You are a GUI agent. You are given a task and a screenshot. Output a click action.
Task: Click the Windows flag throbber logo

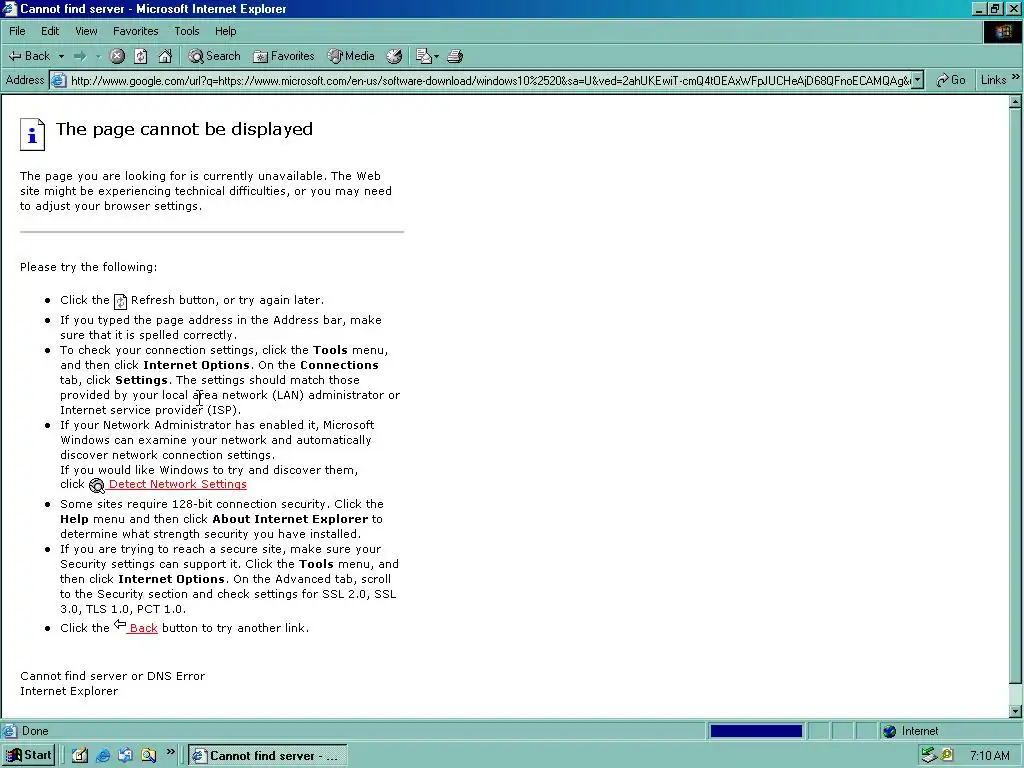[x=1002, y=32]
